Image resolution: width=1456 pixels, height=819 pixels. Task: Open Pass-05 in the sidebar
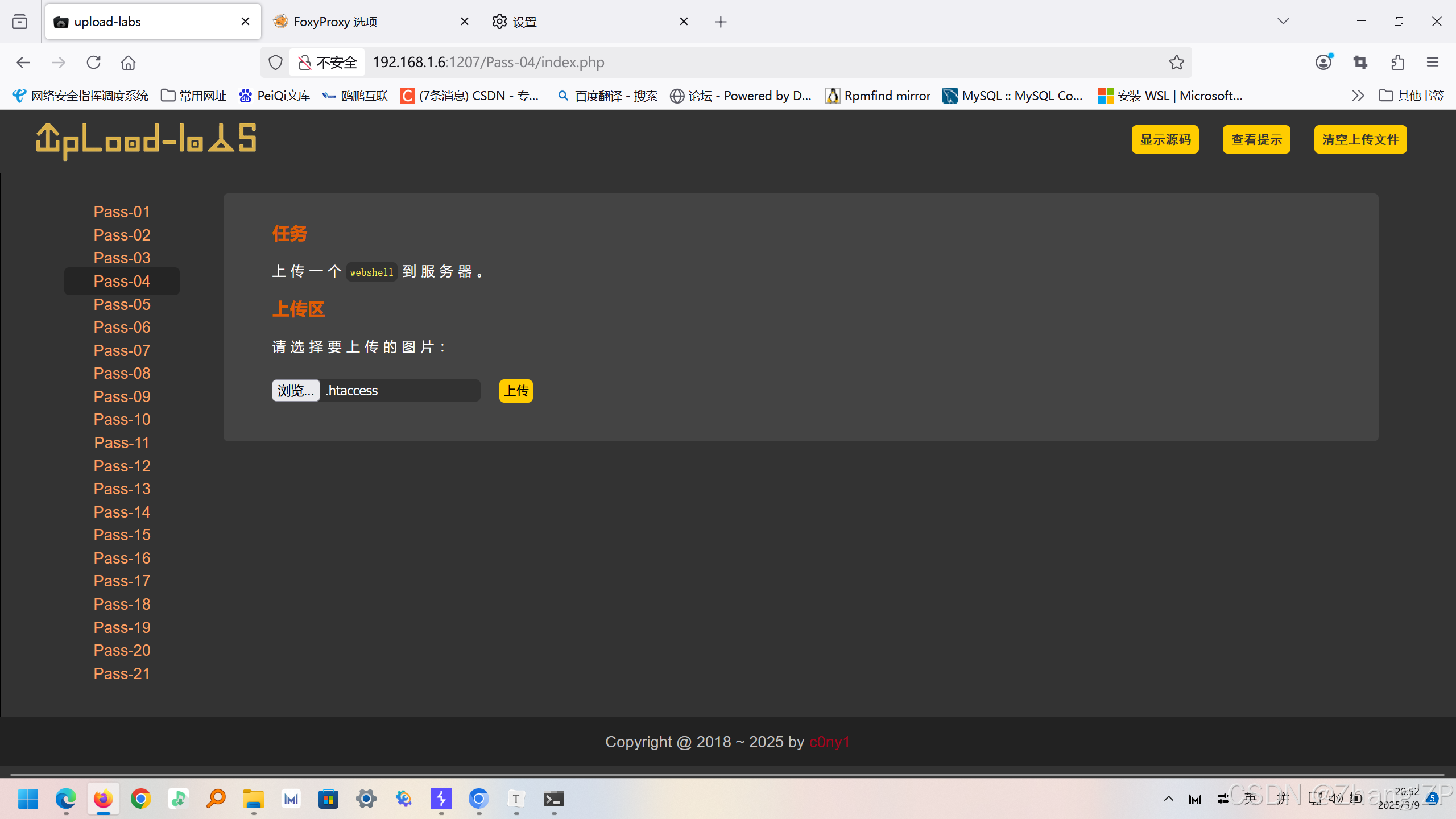(x=122, y=304)
